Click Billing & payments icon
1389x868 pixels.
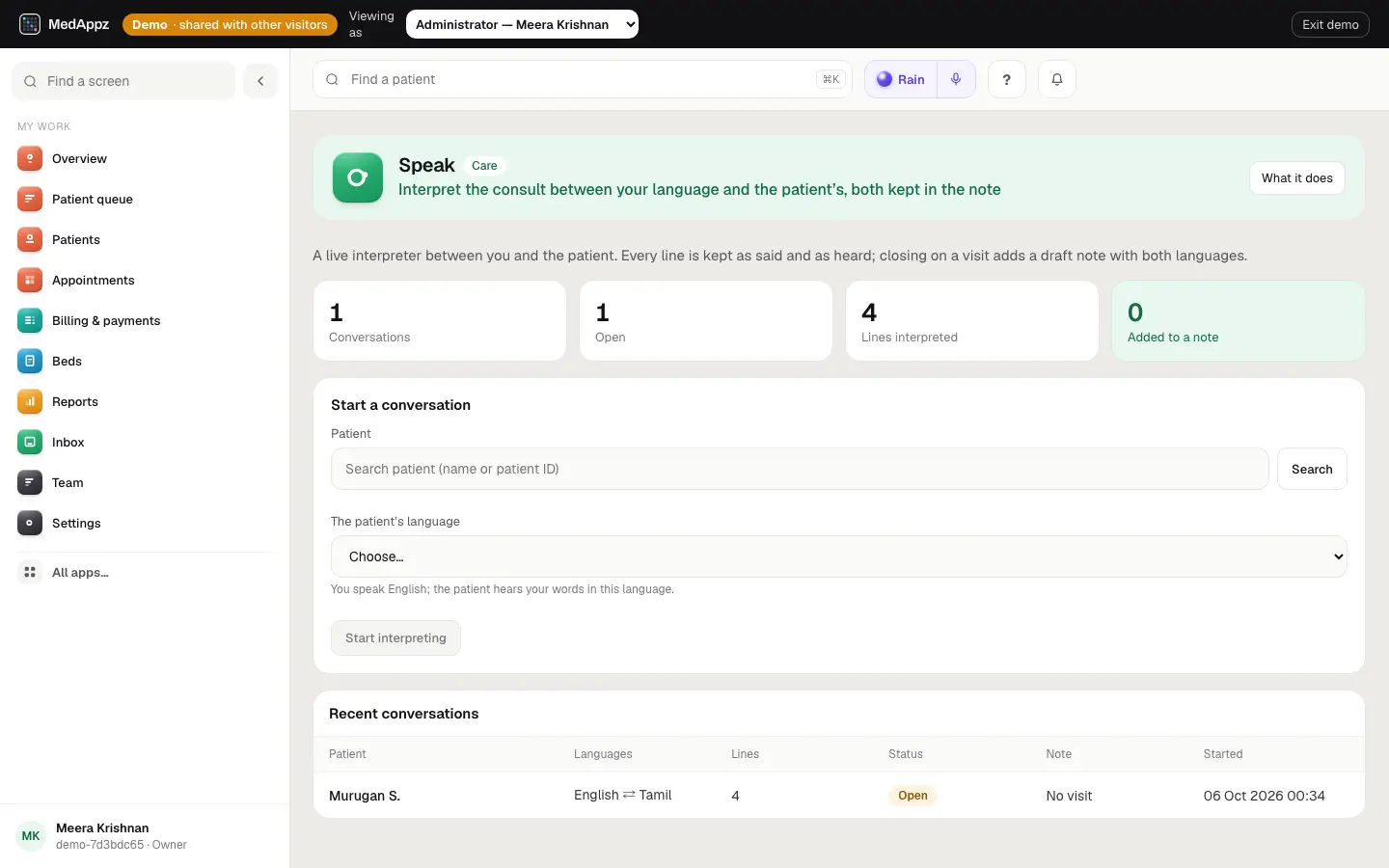30,320
